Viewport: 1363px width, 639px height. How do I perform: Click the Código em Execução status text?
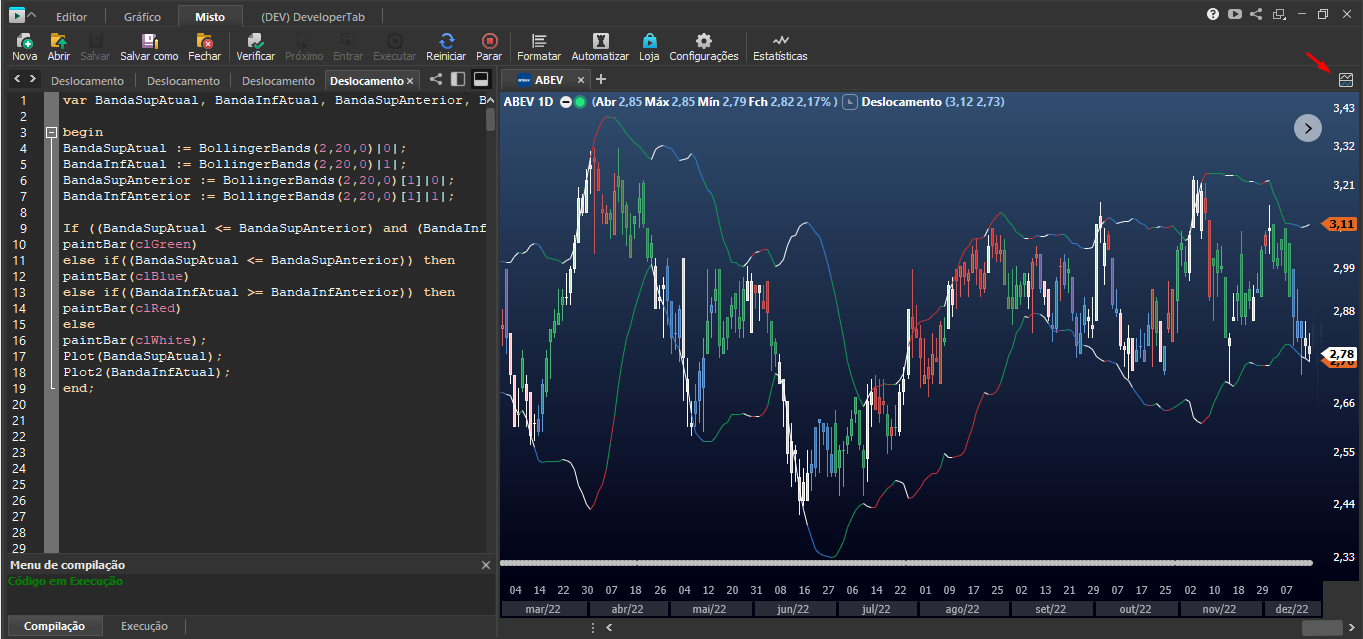point(65,581)
